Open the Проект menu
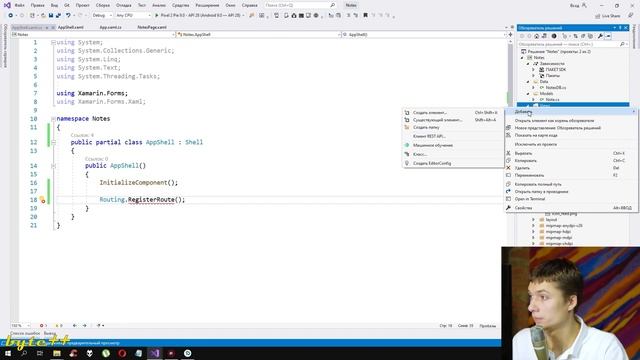 (x=82, y=5)
